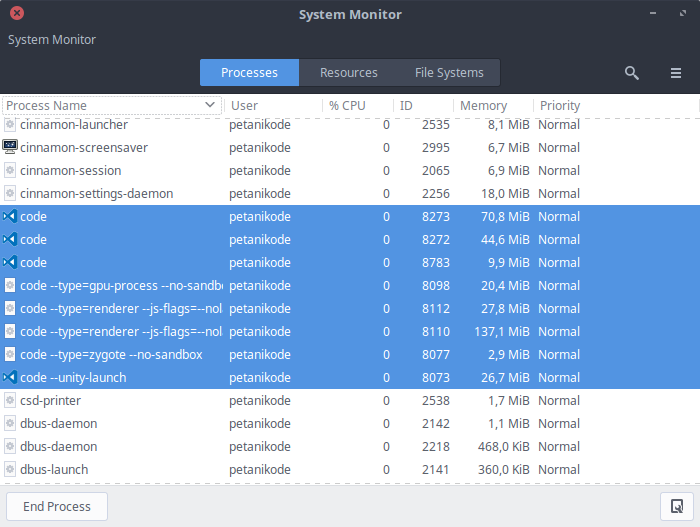Select the cinnamon-launcher process name
Image resolution: width=700 pixels, height=527 pixels.
(x=74, y=125)
